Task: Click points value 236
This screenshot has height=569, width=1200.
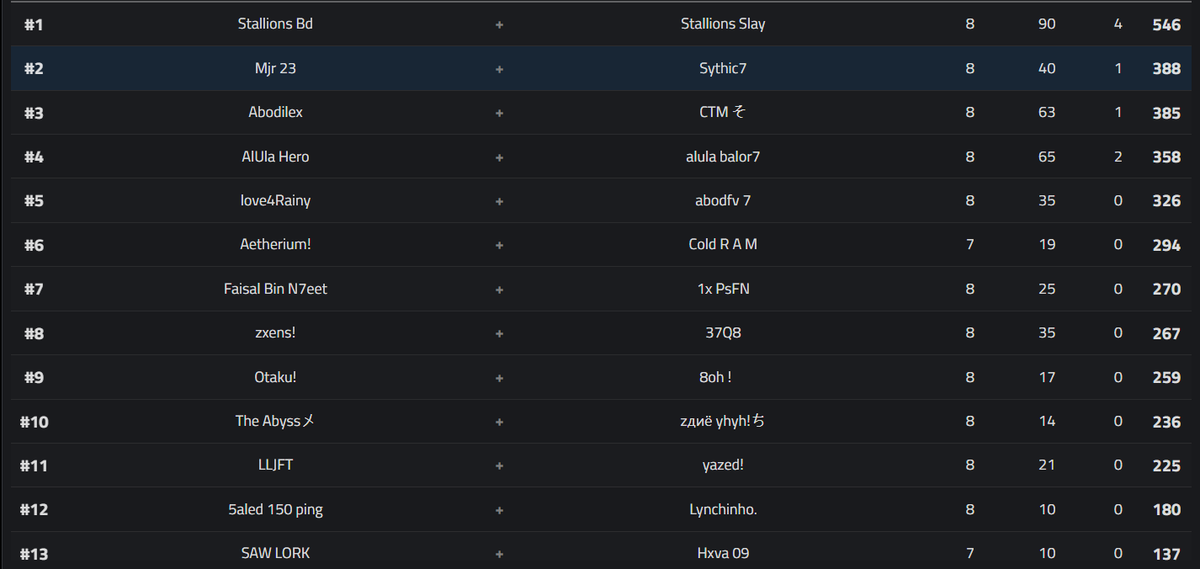Action: coord(1166,422)
